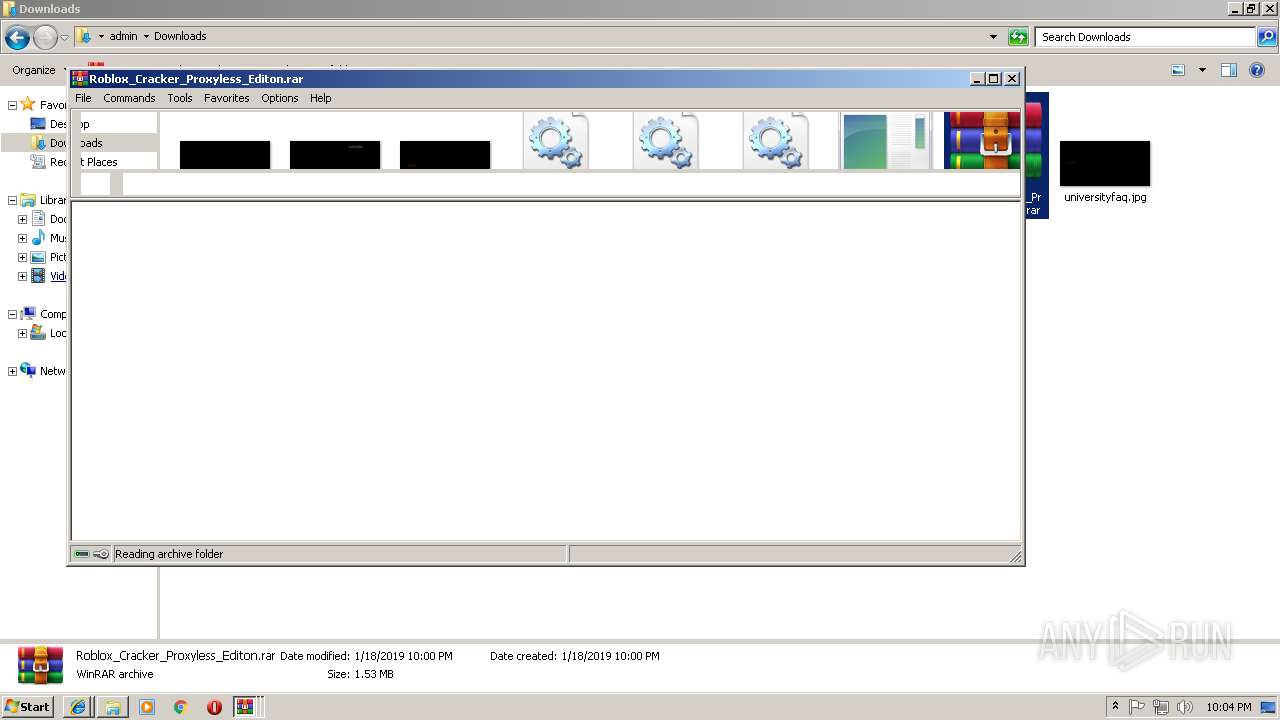Select the universityfaq.jpg thumbnail

(1105, 163)
